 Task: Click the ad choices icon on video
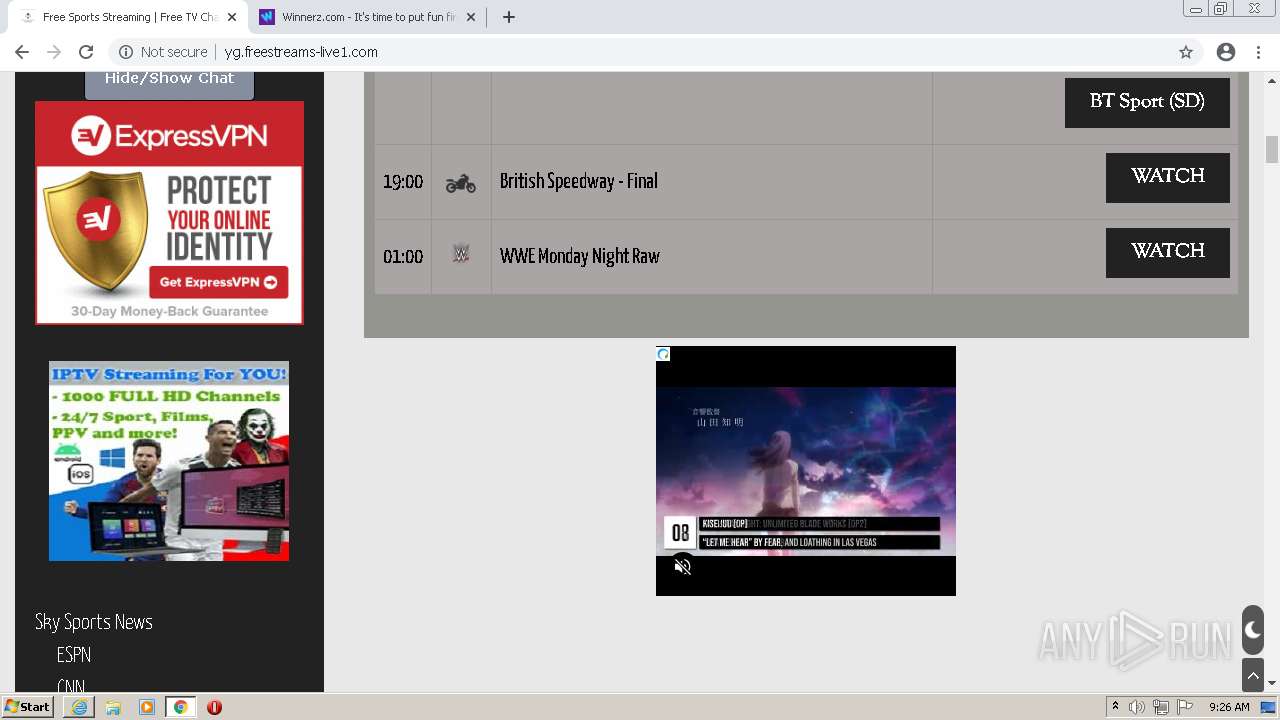663,354
